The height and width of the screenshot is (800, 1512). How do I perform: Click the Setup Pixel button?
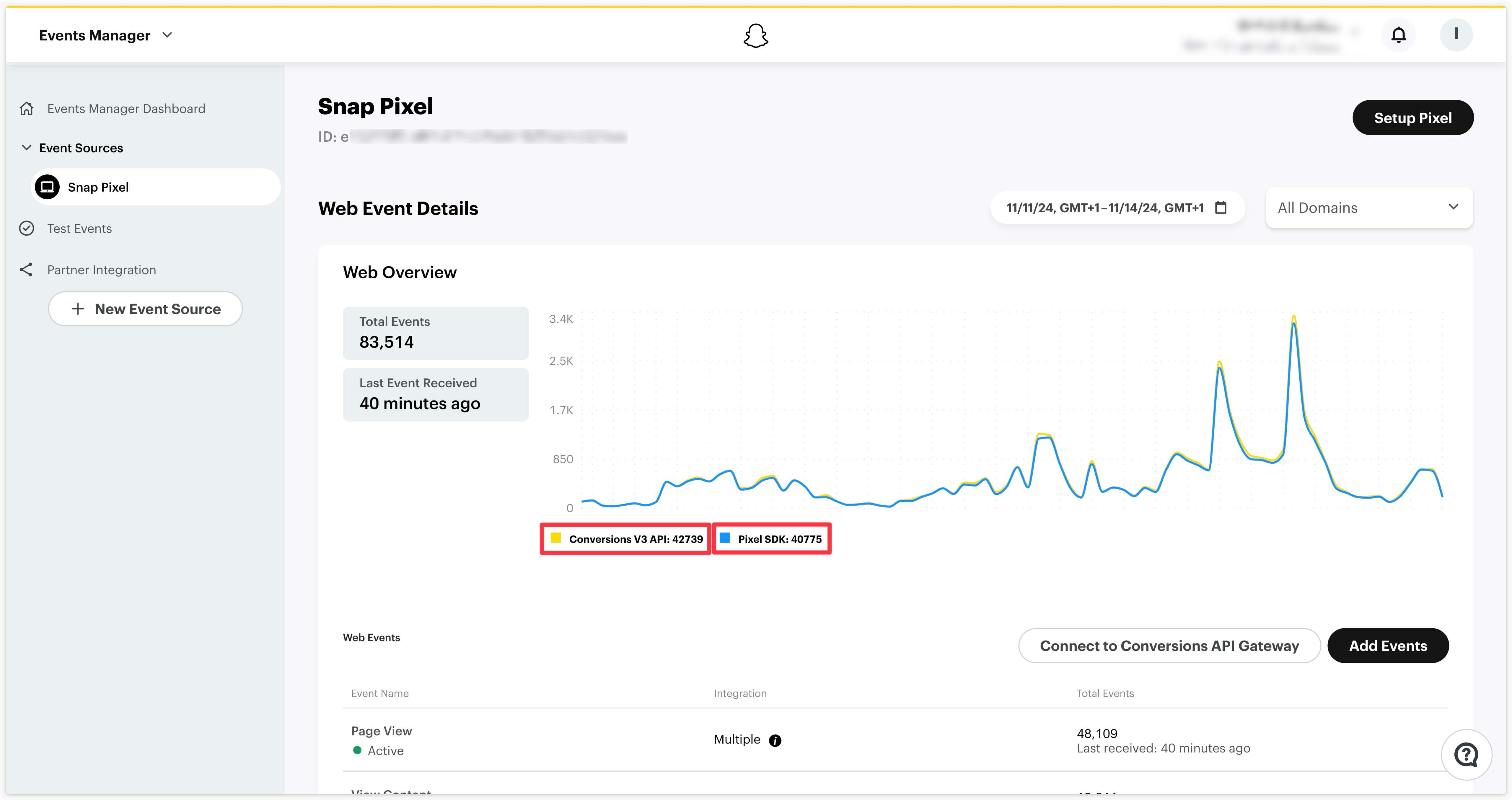(1413, 118)
